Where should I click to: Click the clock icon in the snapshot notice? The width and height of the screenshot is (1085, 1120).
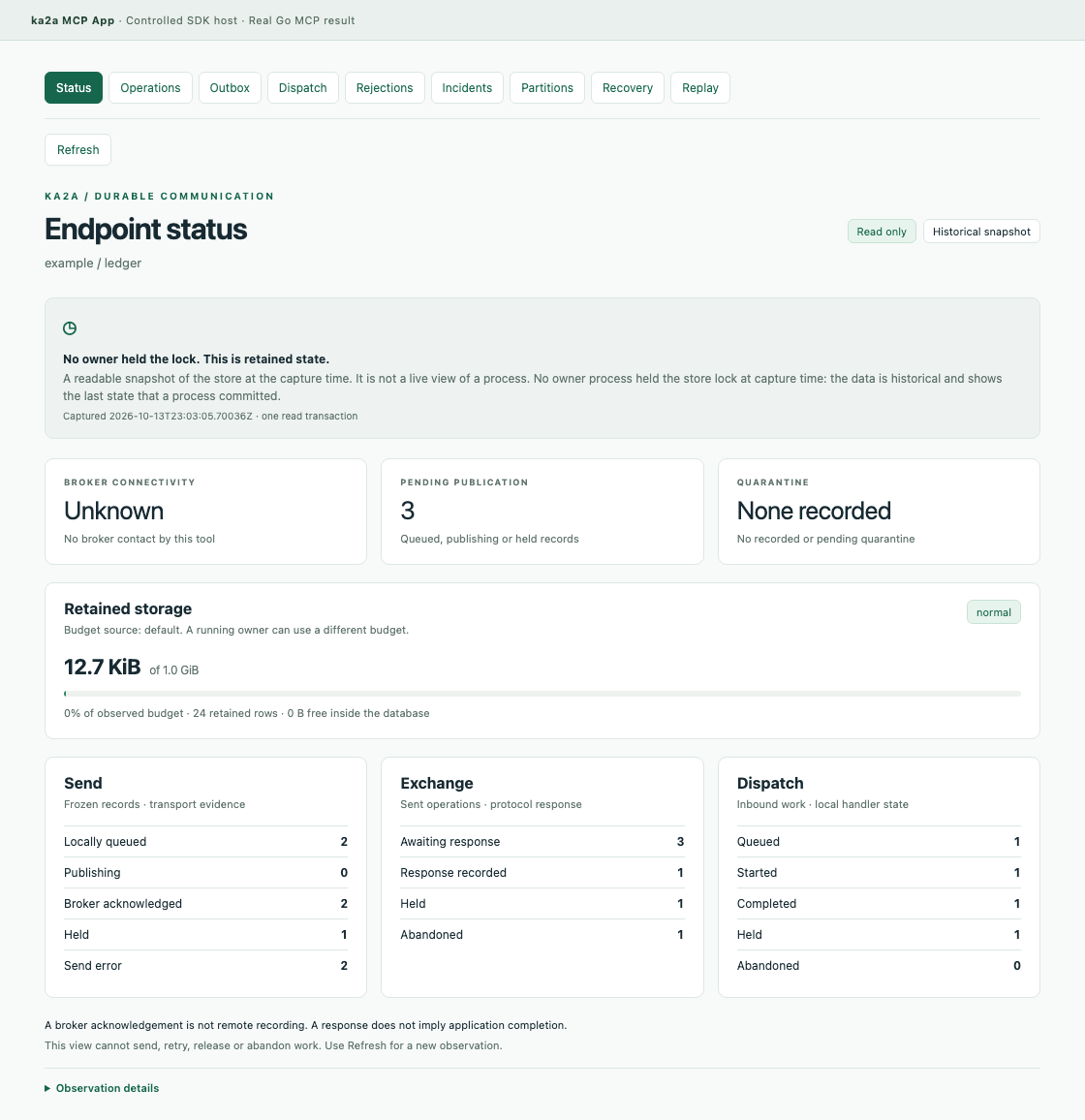point(70,328)
